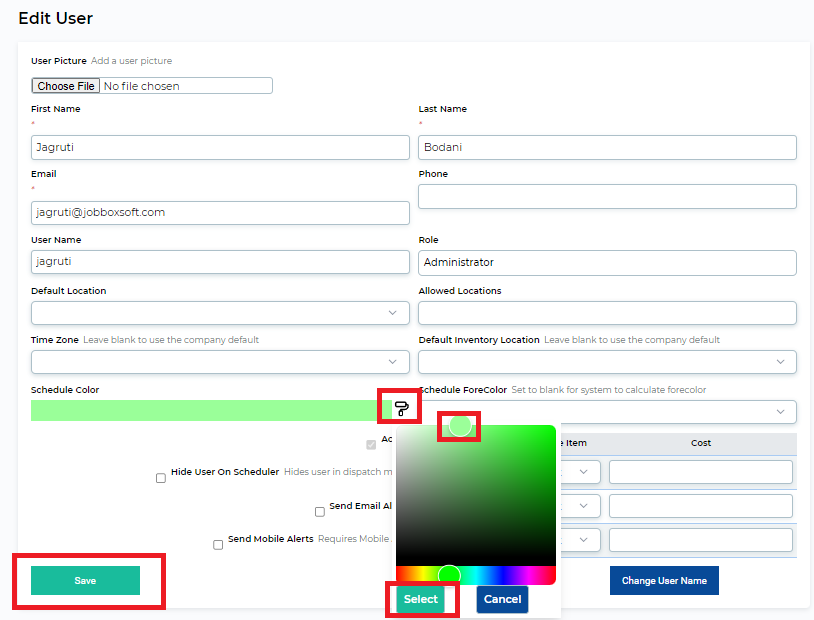
Task: Toggle the grayed Active checkbox
Action: coord(371,444)
